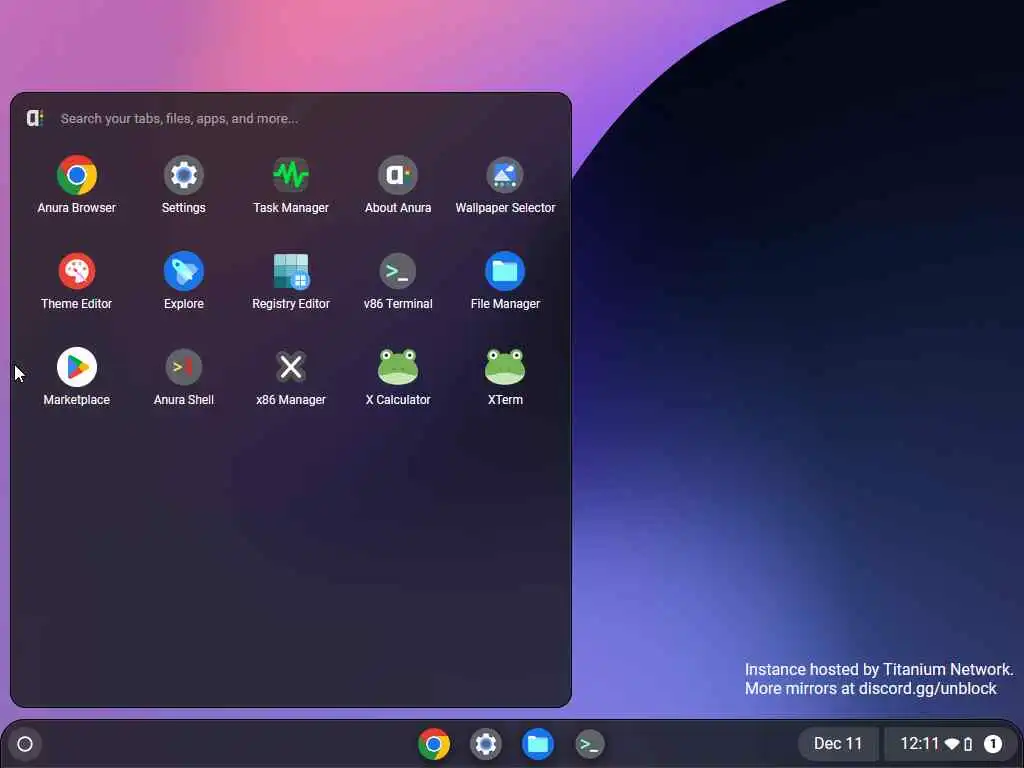Launch the Explore app
Screen dimensions: 1024x768
tap(184, 281)
